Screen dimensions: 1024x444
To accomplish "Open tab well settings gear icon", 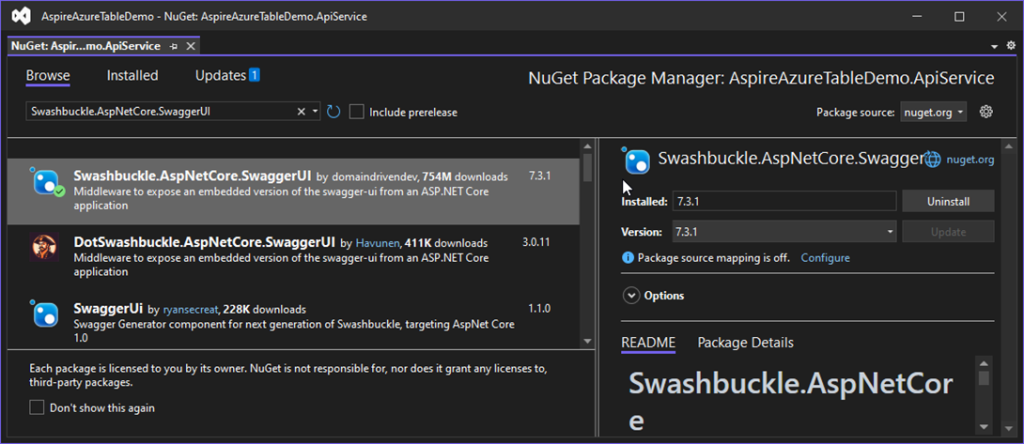I will [1011, 46].
